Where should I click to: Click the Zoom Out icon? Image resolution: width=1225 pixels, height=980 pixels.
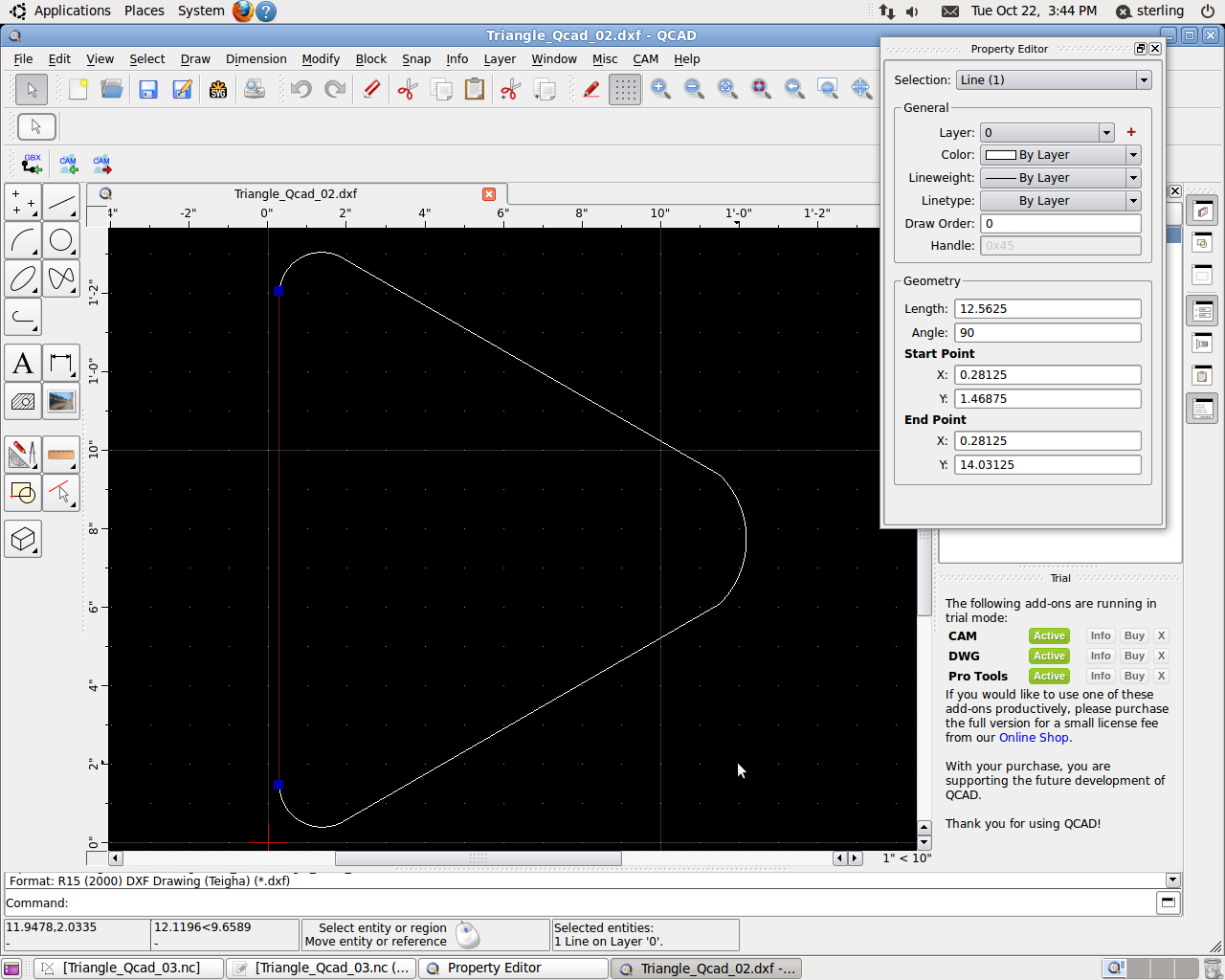[694, 89]
